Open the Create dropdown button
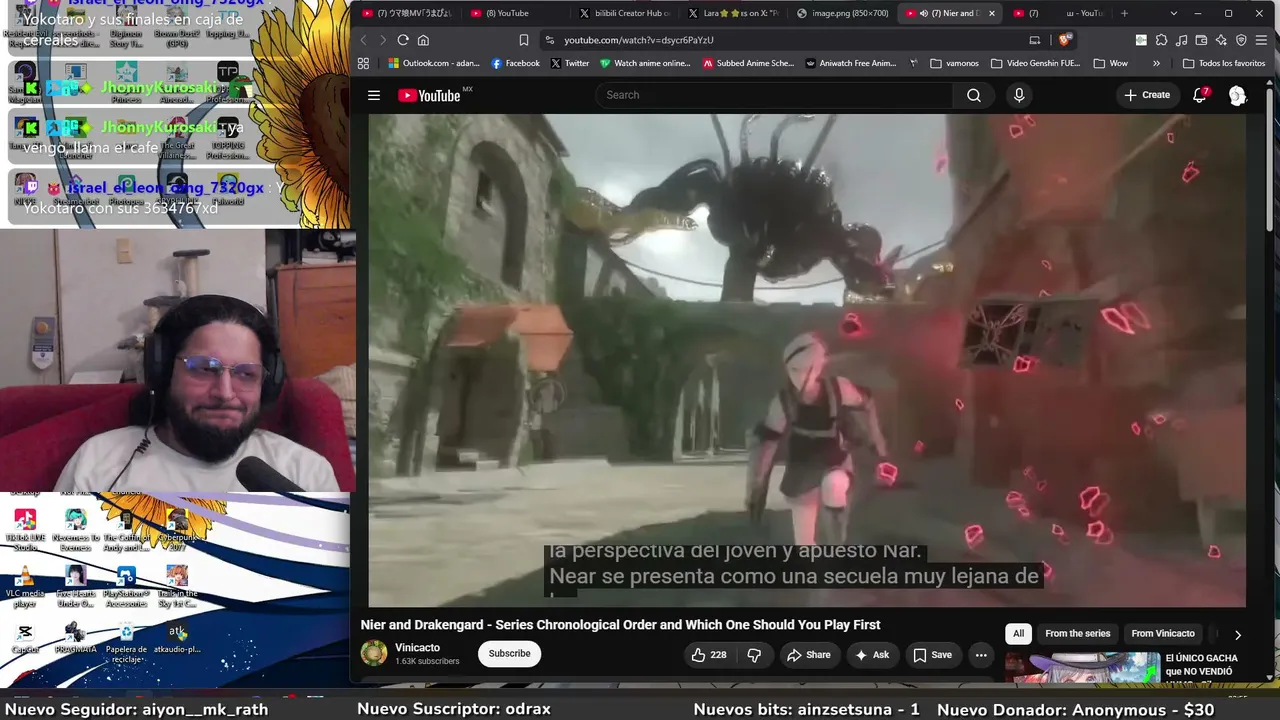 (x=1147, y=95)
